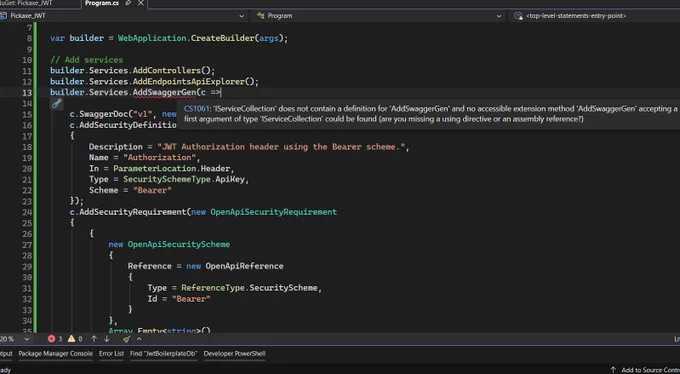Click line number 24 in the gutter
Viewport: 680px width, 374px height.
(x=26, y=212)
